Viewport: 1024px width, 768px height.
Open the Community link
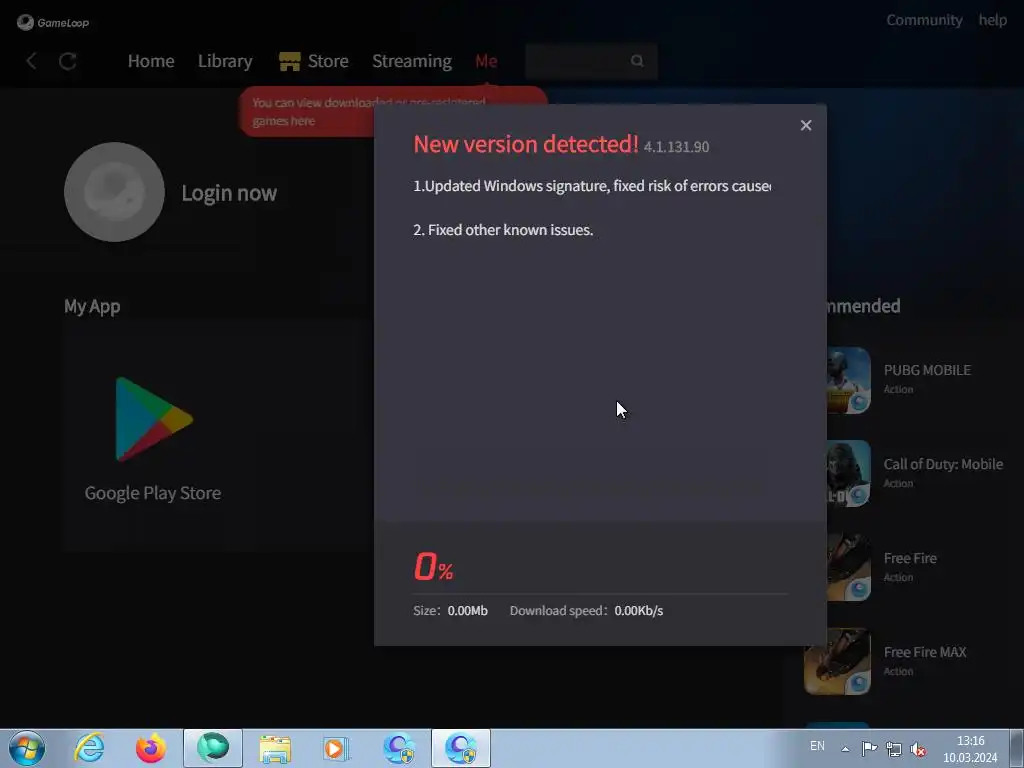(924, 20)
